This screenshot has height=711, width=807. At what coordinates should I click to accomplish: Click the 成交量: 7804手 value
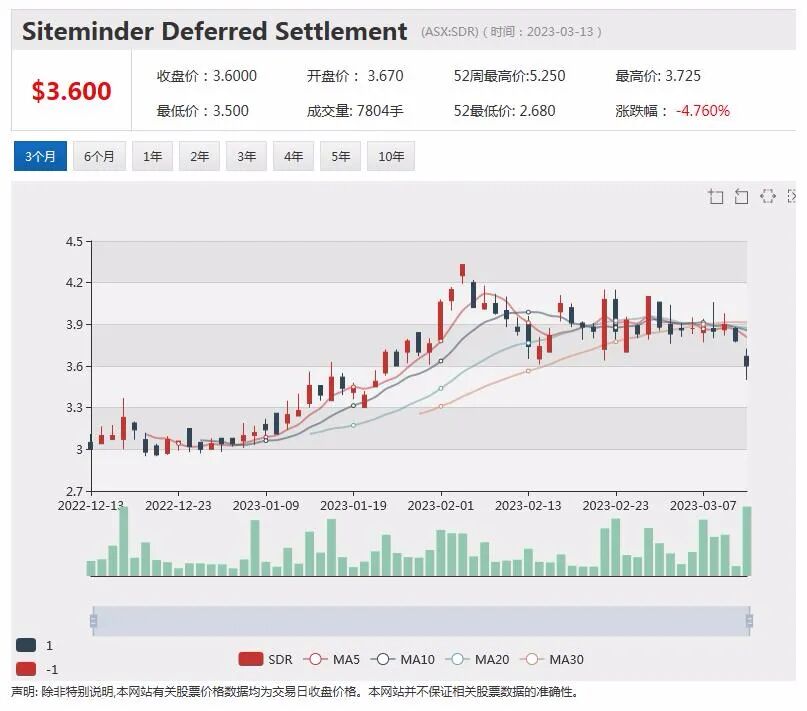click(x=355, y=111)
